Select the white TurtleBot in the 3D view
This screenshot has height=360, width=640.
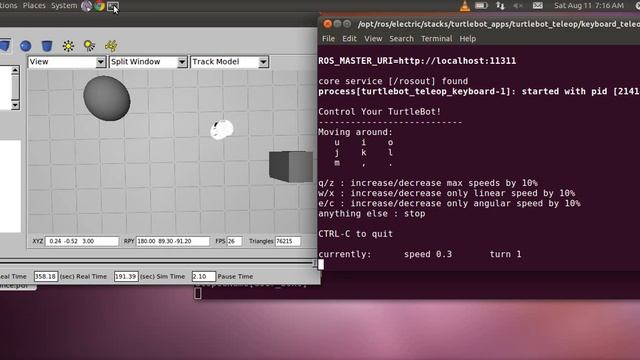222,129
